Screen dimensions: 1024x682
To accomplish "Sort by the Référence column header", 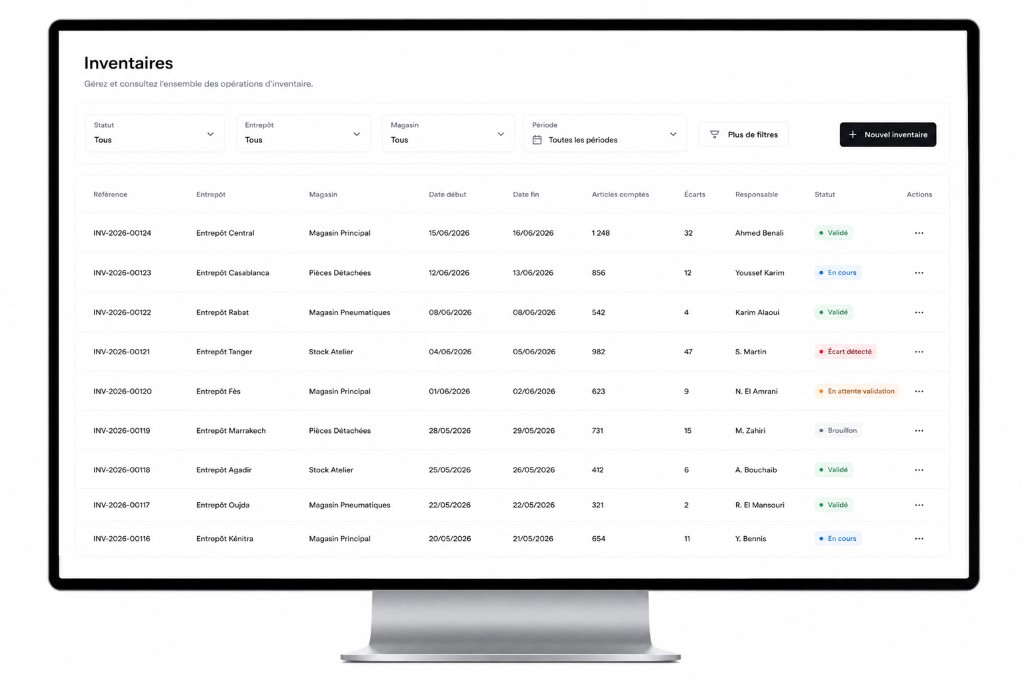I will (110, 195).
